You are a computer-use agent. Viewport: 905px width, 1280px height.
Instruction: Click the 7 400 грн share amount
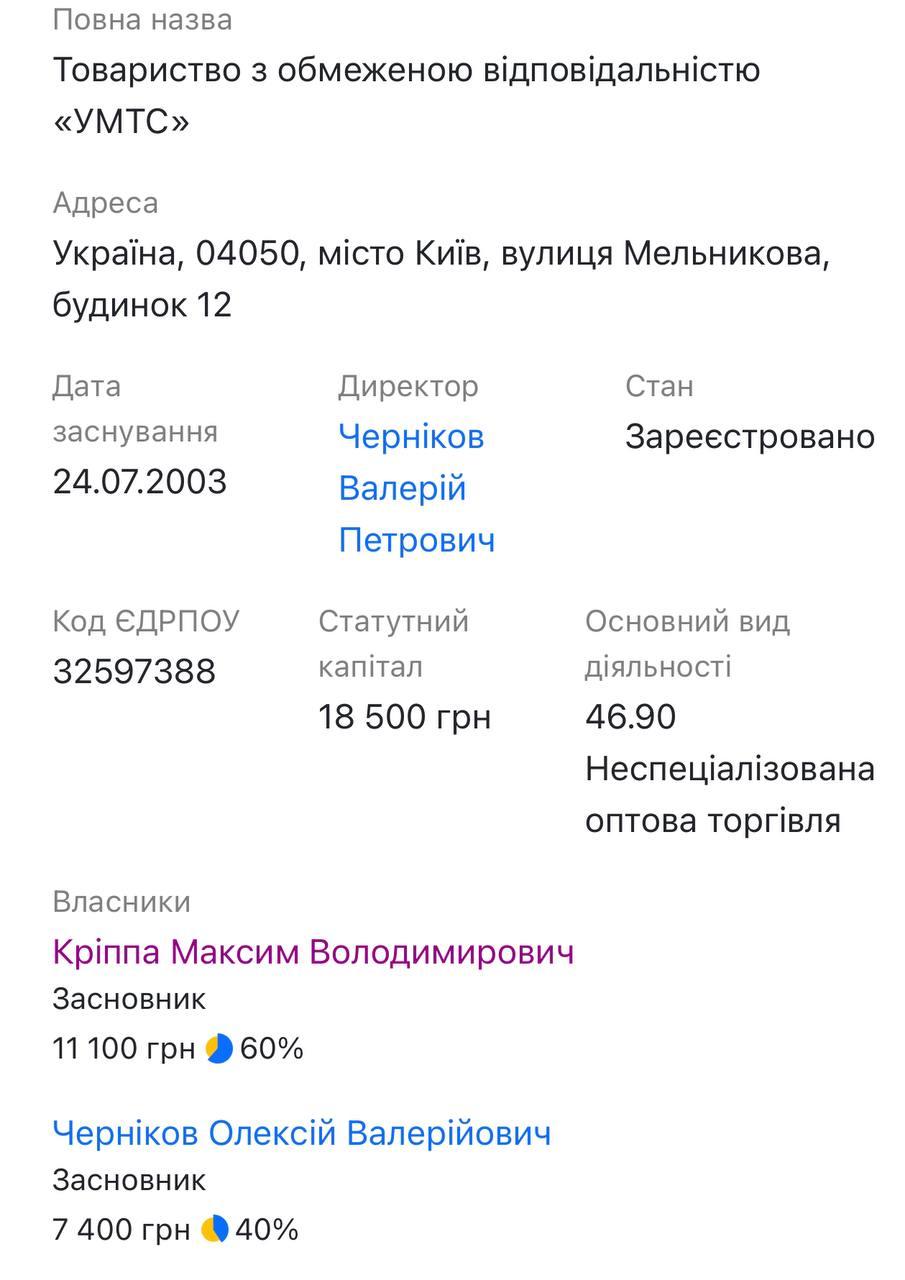click(x=121, y=1230)
